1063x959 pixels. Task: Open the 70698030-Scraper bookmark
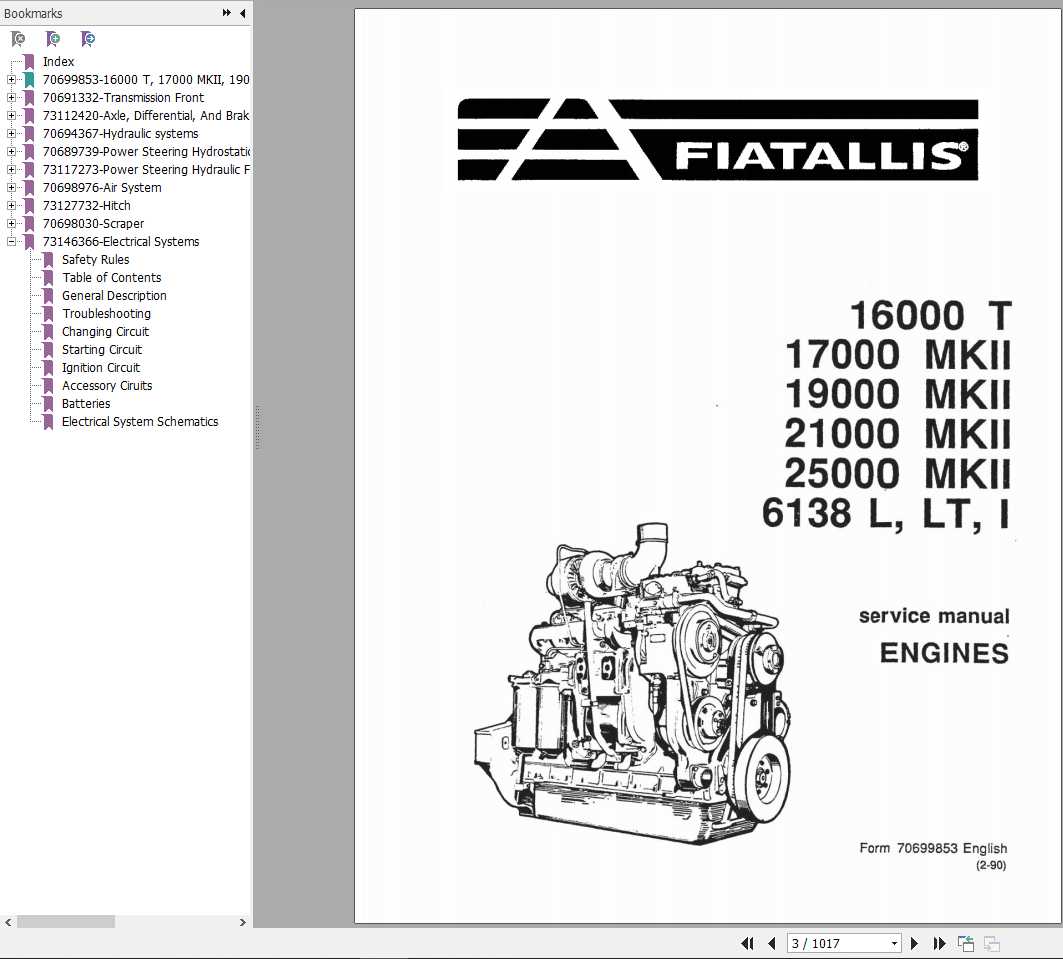point(94,223)
